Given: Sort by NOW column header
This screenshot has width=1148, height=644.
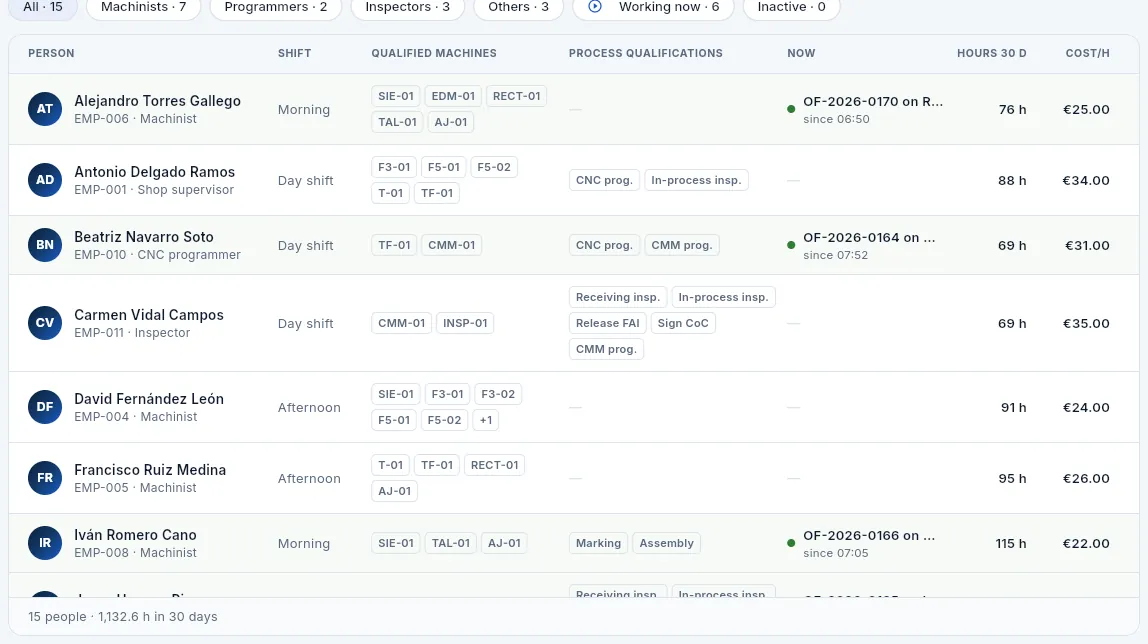Looking at the screenshot, I should pyautogui.click(x=801, y=53).
